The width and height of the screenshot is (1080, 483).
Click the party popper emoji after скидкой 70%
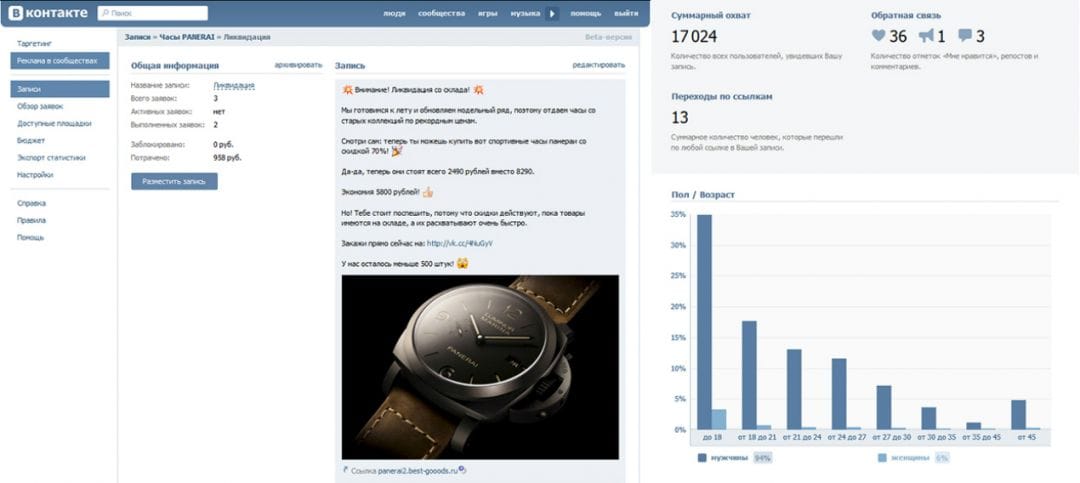pyautogui.click(x=397, y=150)
